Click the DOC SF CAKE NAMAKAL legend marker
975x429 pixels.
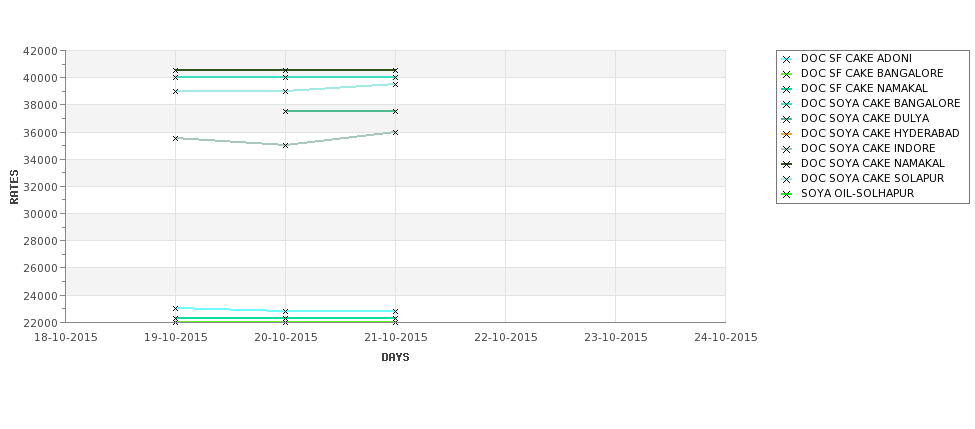click(x=787, y=90)
